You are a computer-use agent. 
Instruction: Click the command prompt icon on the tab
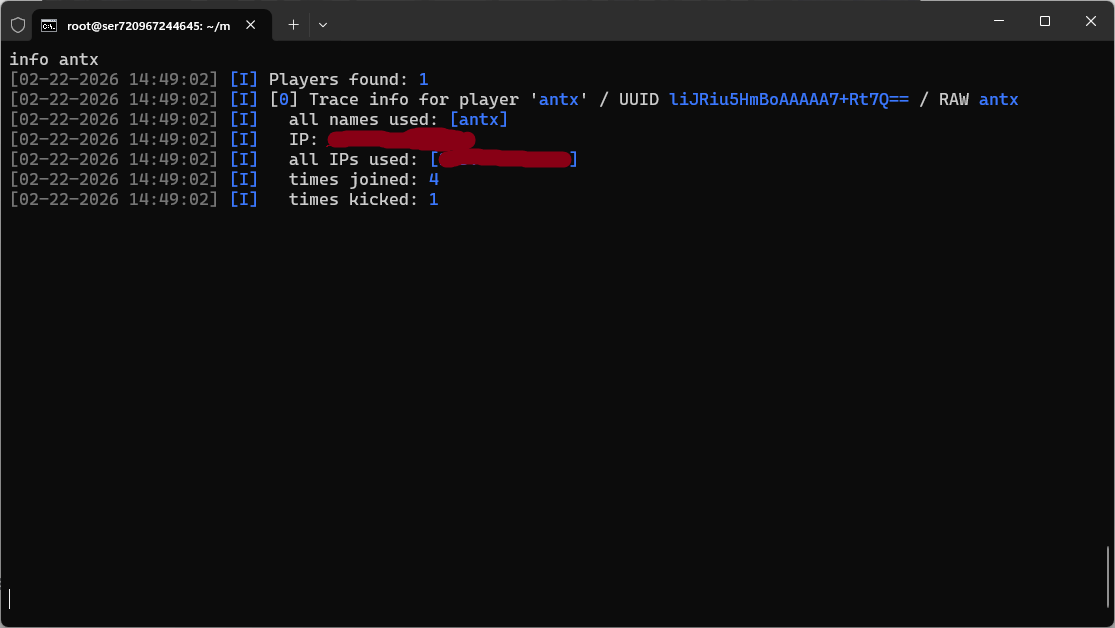click(49, 25)
